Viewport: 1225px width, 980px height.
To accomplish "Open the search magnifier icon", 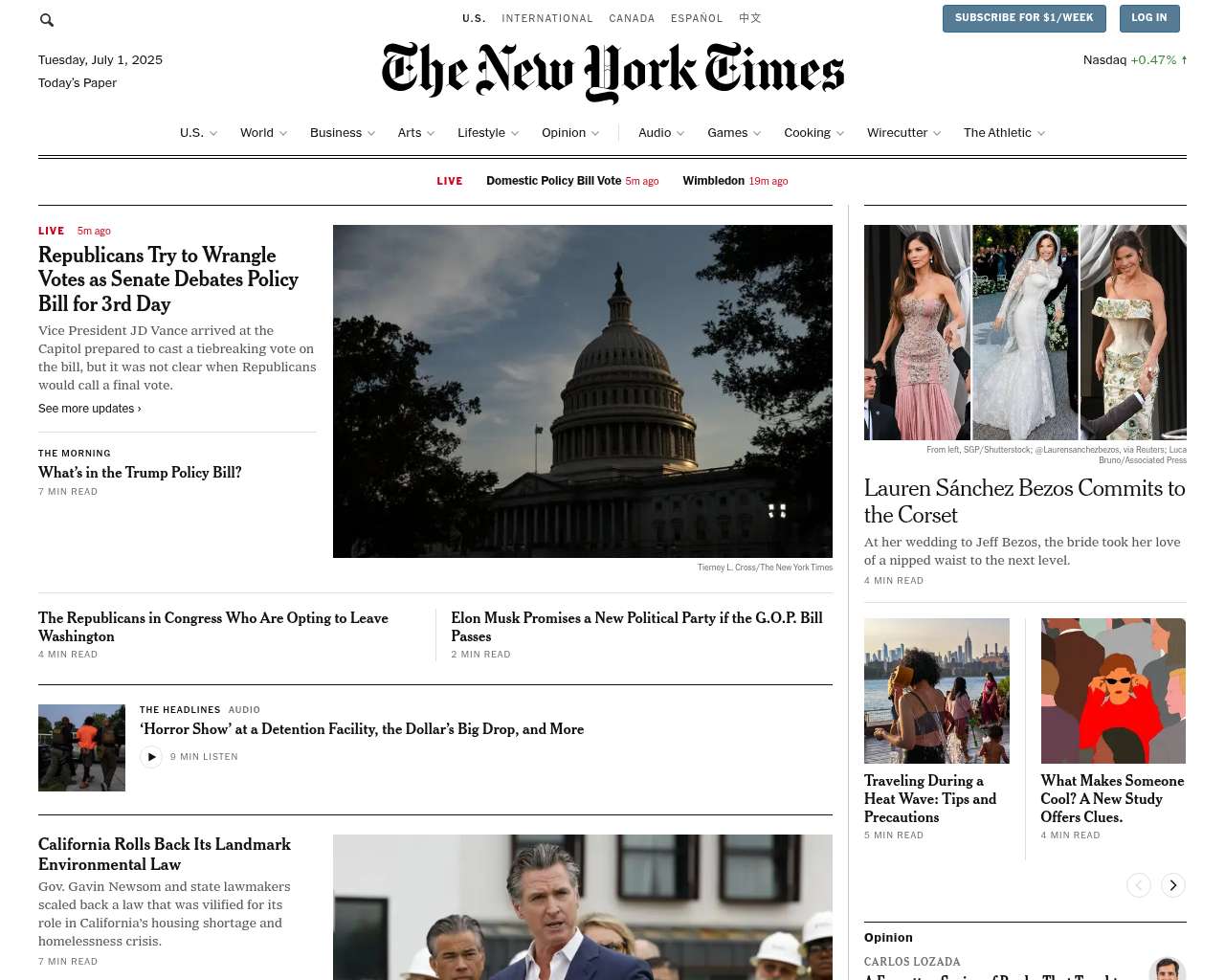I will click(x=47, y=20).
